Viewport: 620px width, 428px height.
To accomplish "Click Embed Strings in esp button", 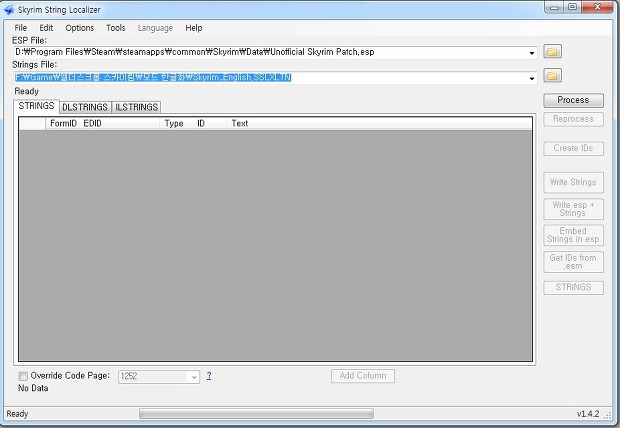I will tap(573, 235).
